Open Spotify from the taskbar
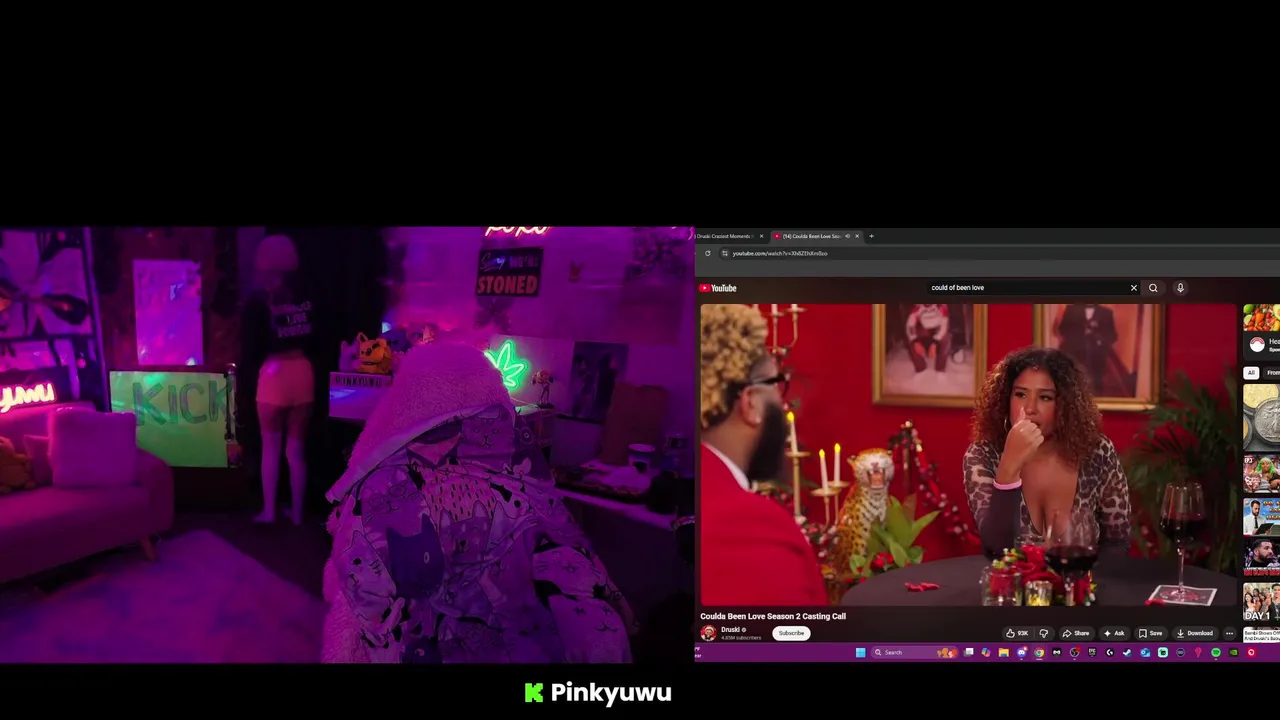This screenshot has width=1280, height=720. coord(1216,652)
